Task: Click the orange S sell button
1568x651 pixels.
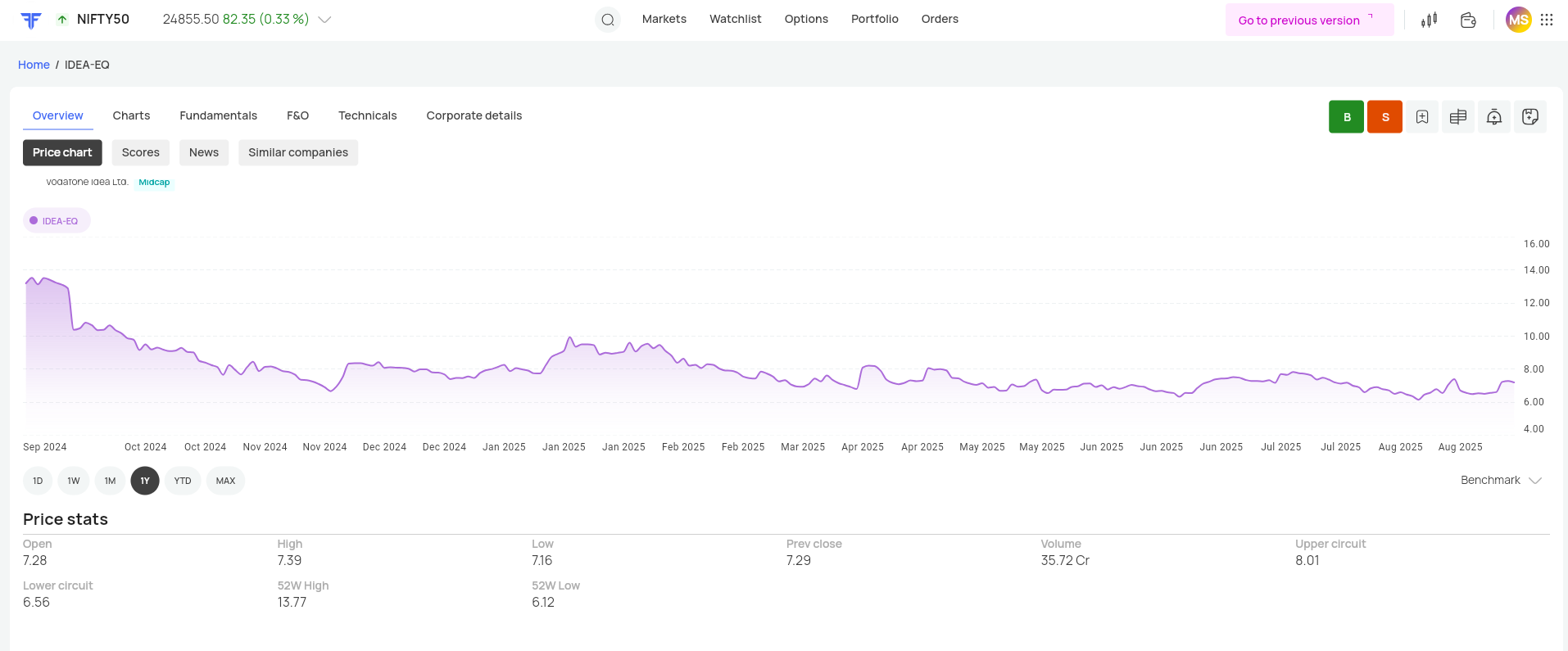Action: tap(1384, 117)
